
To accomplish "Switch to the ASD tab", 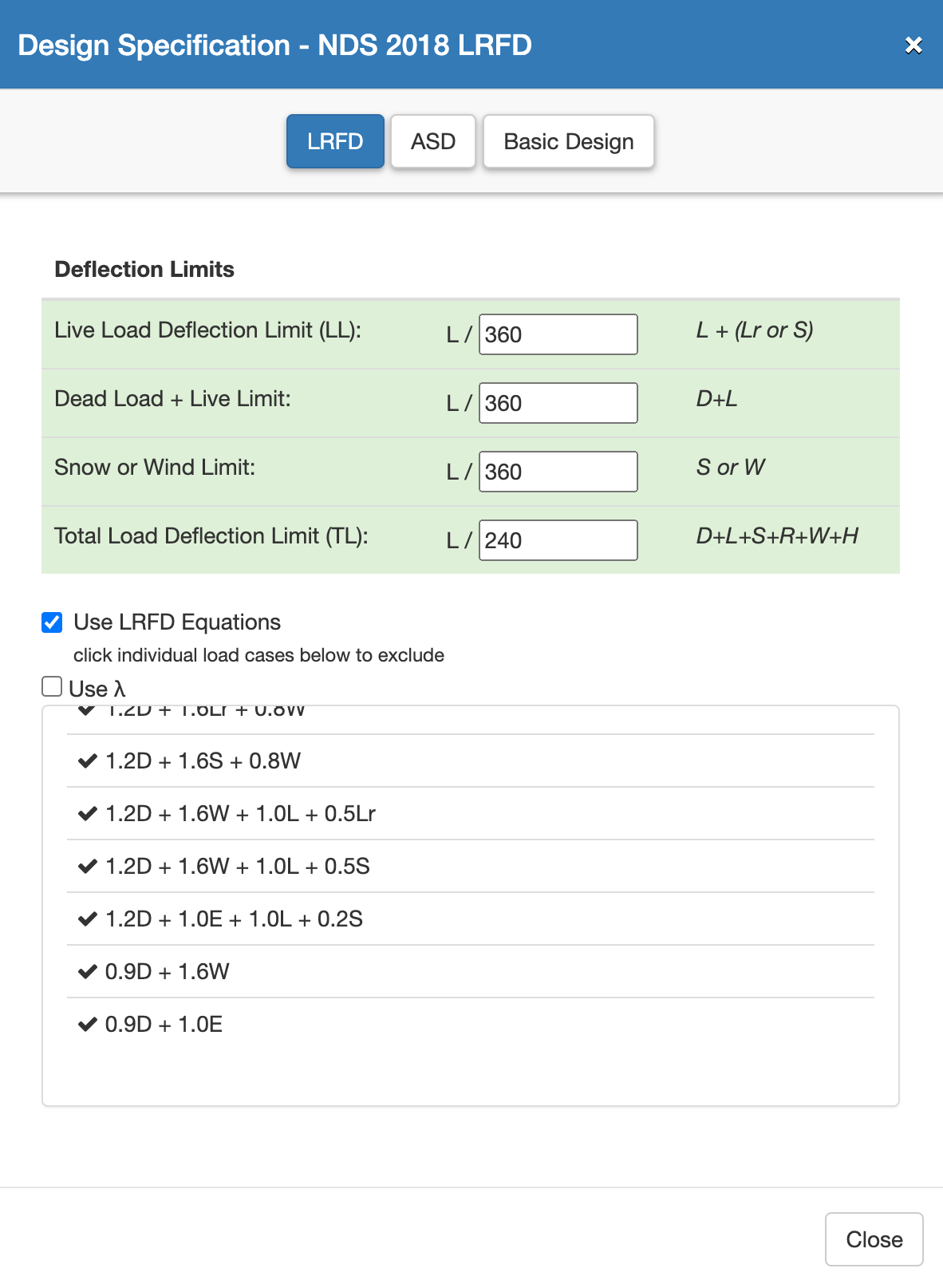I will coord(432,141).
